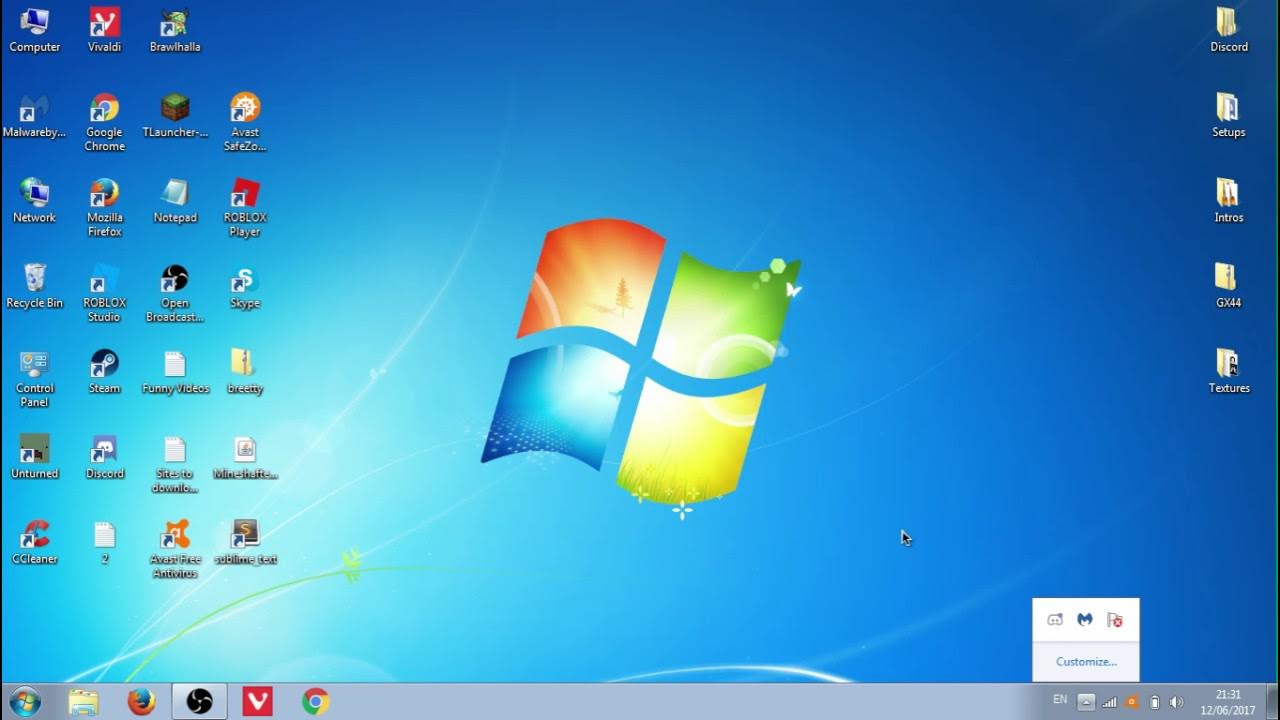This screenshot has width=1280, height=720.
Task: Launch Chrome from the taskbar
Action: pos(316,702)
